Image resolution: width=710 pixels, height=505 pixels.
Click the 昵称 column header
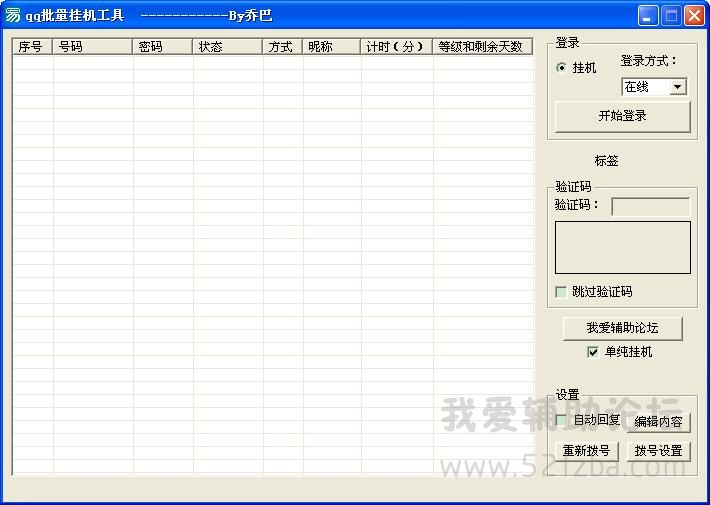(x=331, y=47)
